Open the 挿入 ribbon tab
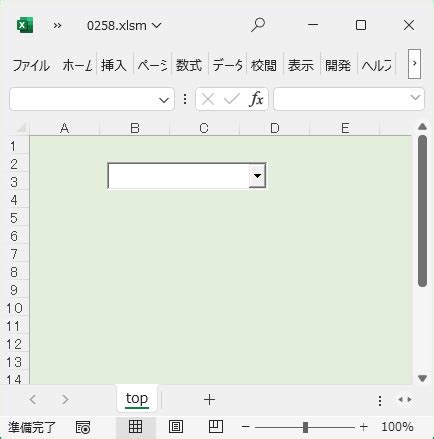This screenshot has height=439, width=434. point(114,65)
